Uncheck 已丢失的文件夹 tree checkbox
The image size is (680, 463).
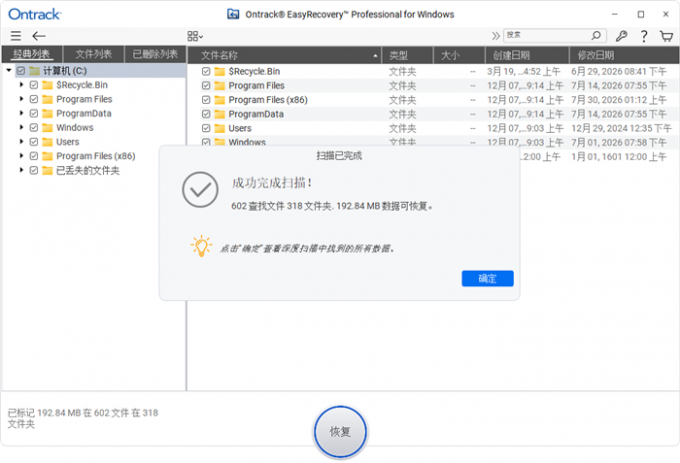(x=34, y=170)
